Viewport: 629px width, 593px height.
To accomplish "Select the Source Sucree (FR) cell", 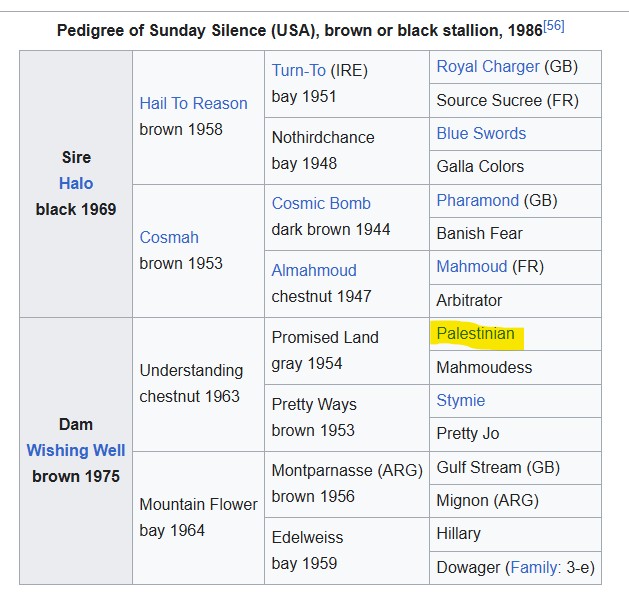I will click(x=515, y=100).
